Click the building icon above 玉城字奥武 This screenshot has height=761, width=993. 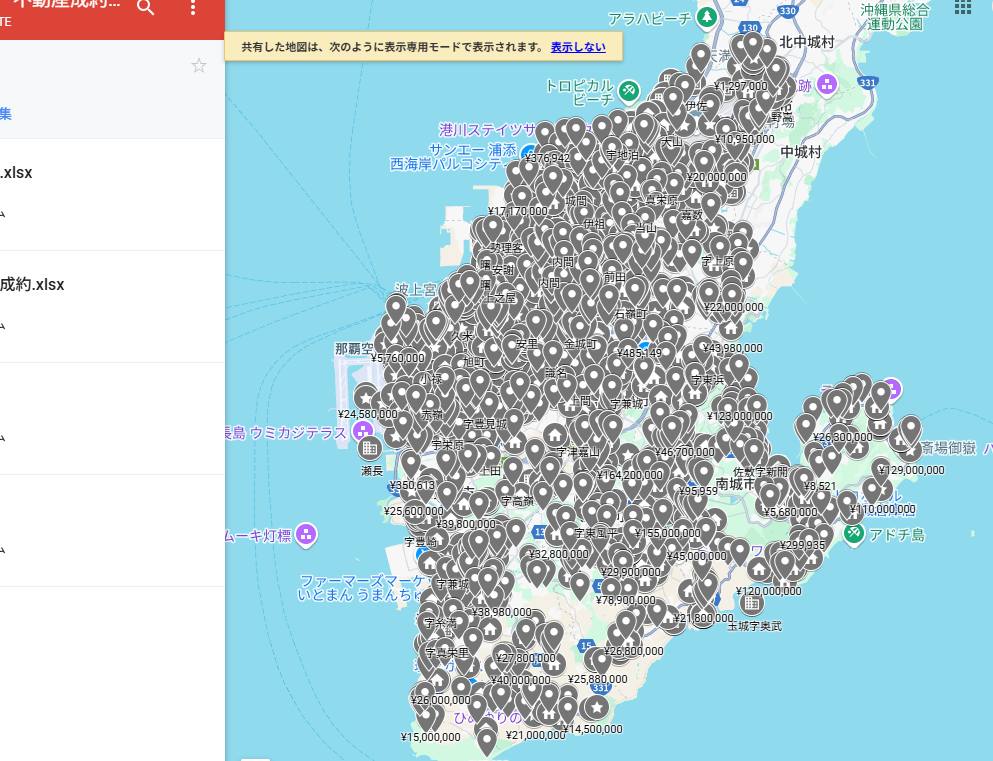(x=752, y=603)
